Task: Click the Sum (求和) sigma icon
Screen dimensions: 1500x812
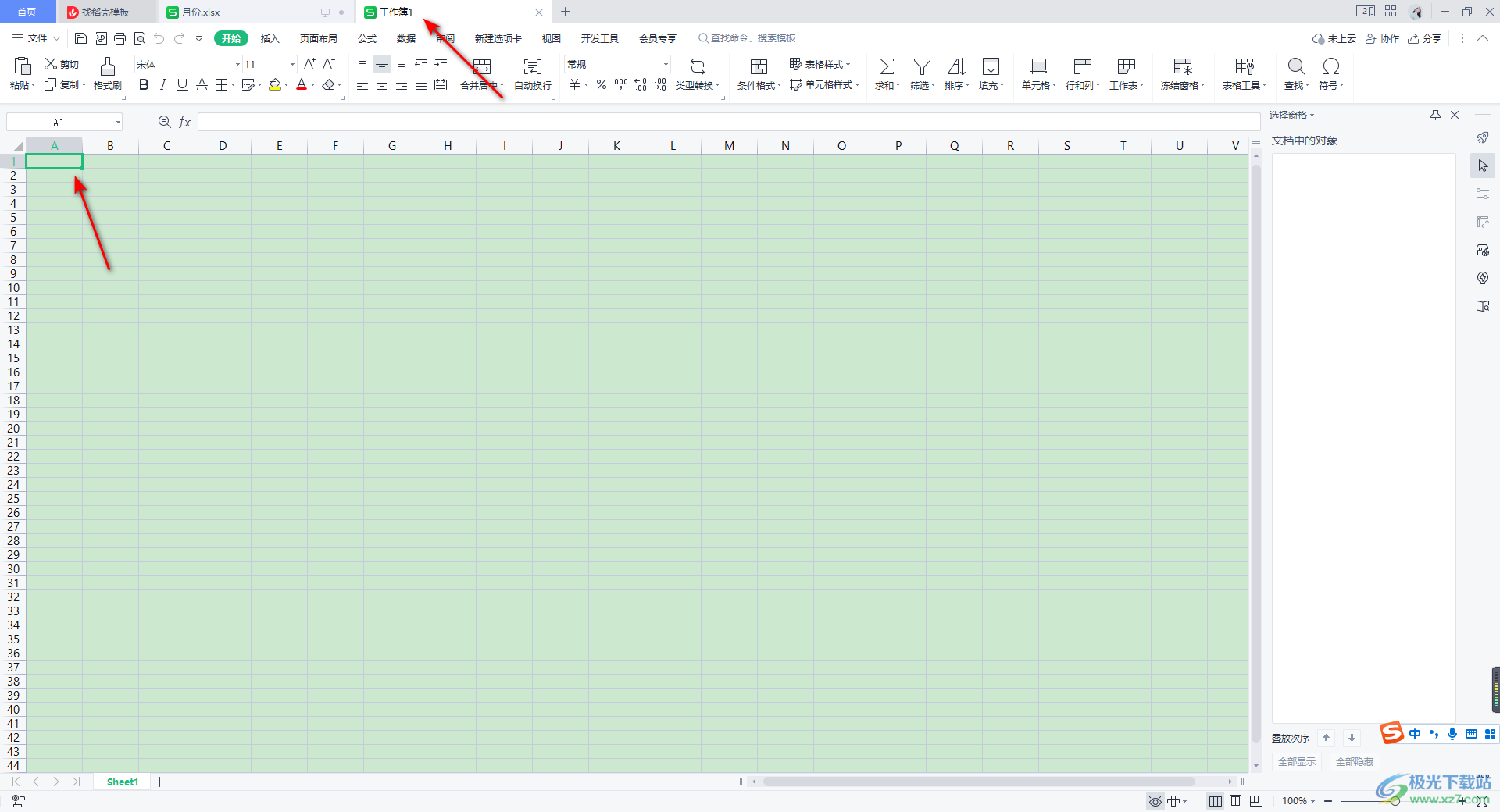Action: (887, 66)
